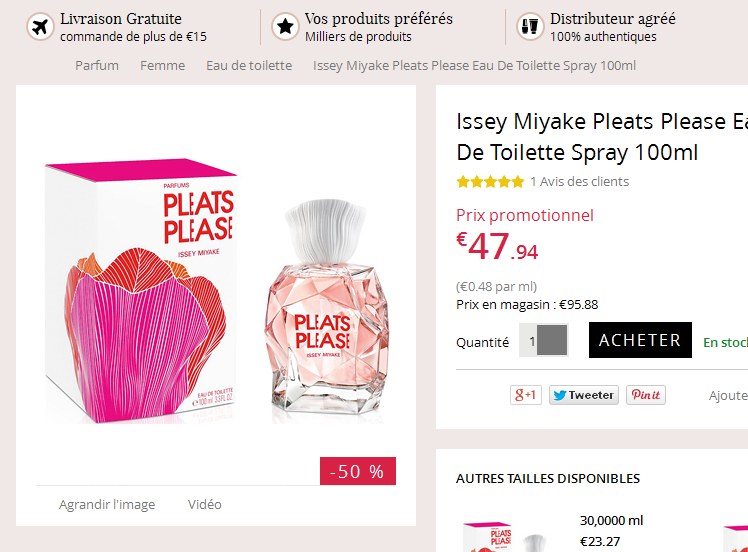Select the 30 ml size thumbnail
This screenshot has width=748, height=552.
(x=500, y=537)
